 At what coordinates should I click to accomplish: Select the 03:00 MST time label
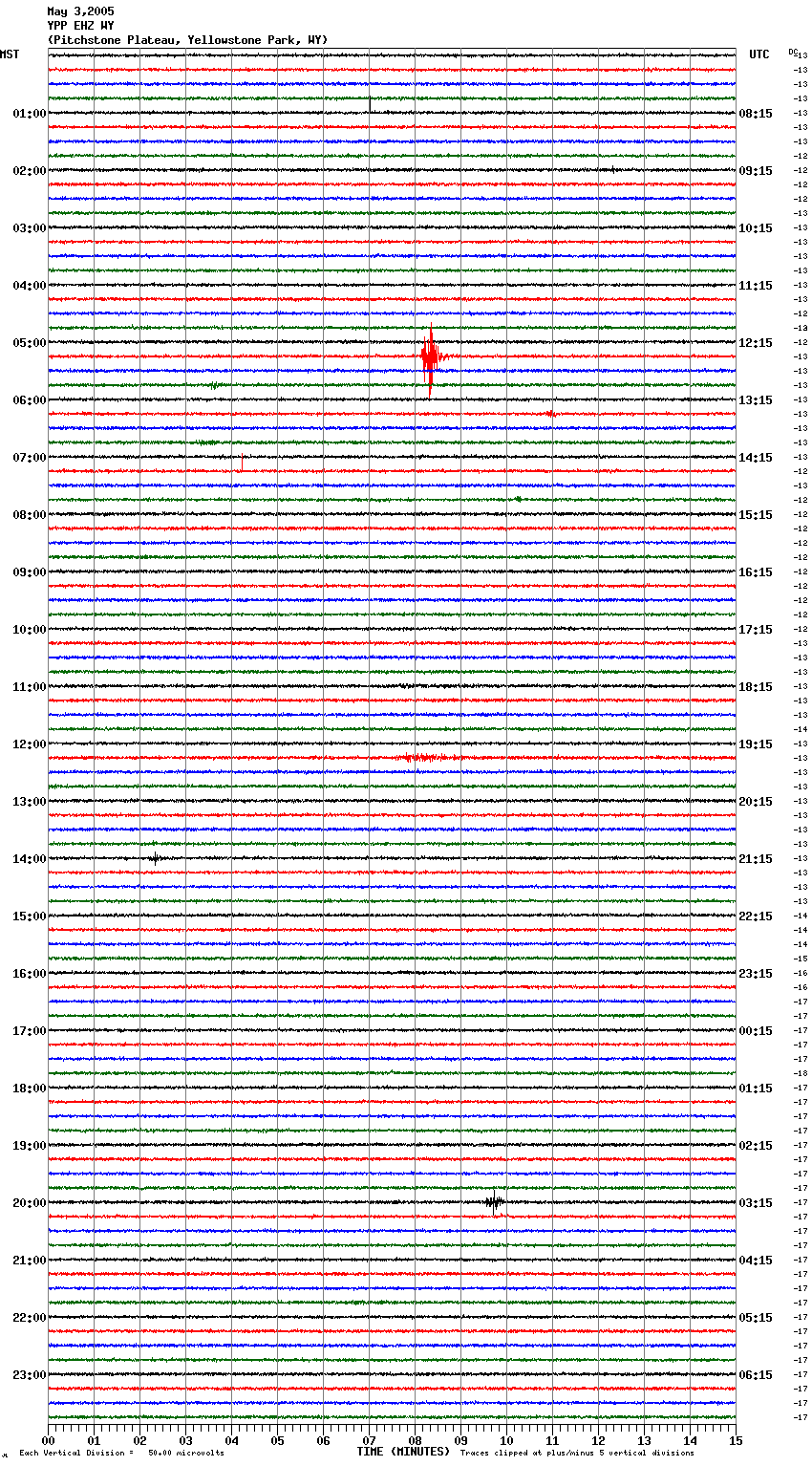(x=30, y=228)
